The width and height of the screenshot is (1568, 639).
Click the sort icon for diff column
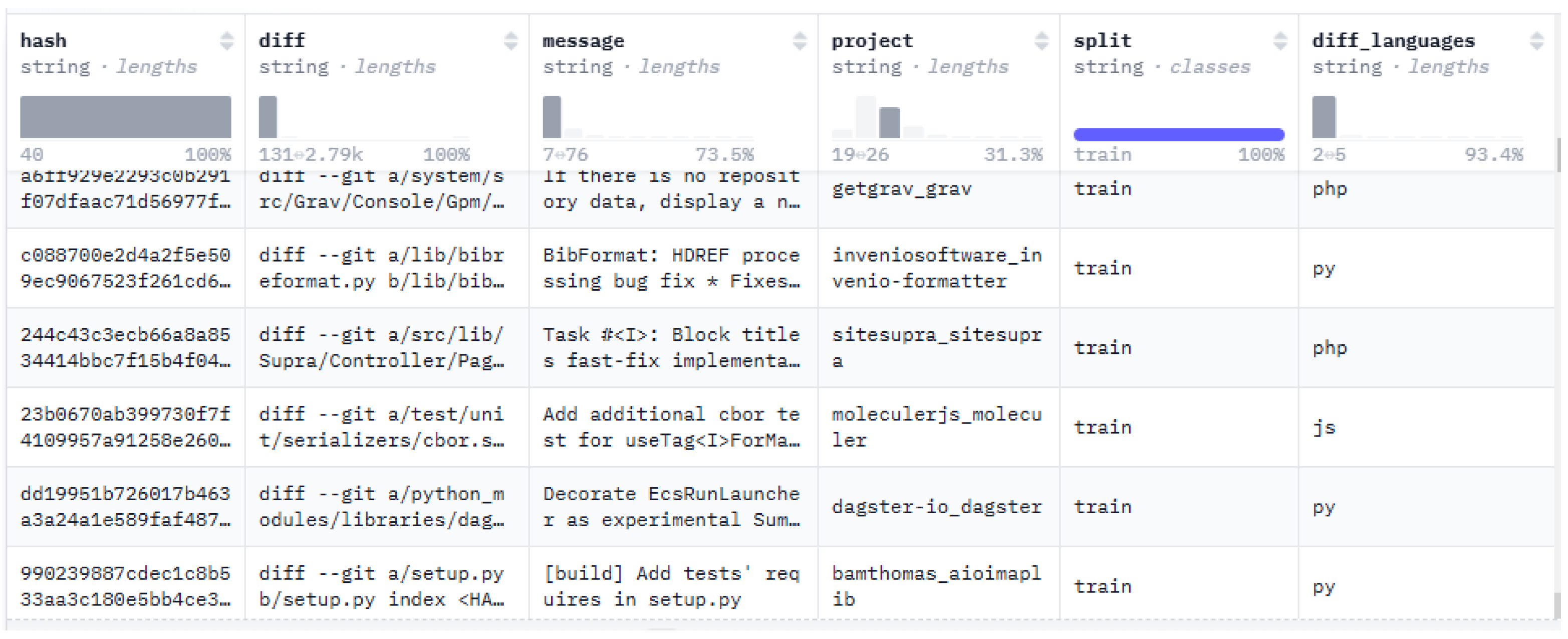pos(510,41)
